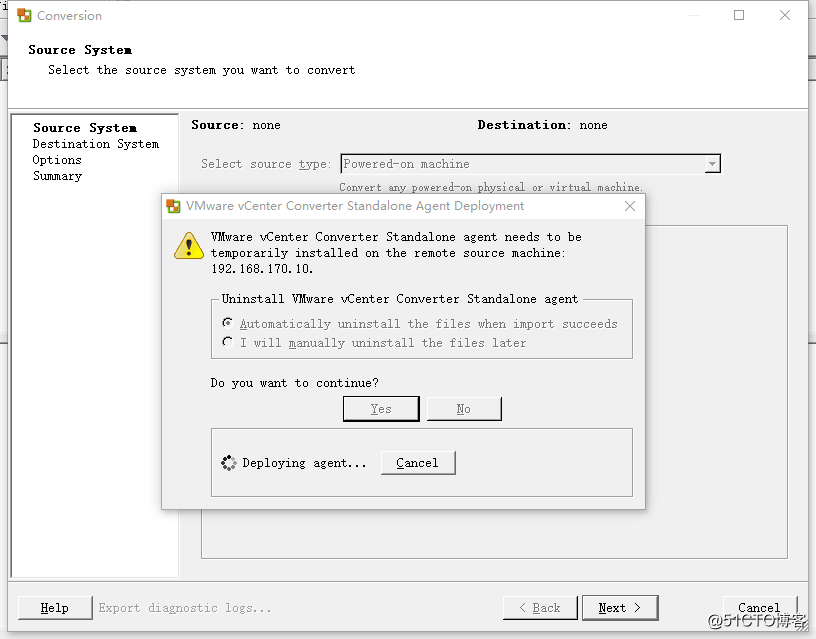The image size is (816, 639).
Task: Click the yellow warning triangle icon
Action: 189,246
